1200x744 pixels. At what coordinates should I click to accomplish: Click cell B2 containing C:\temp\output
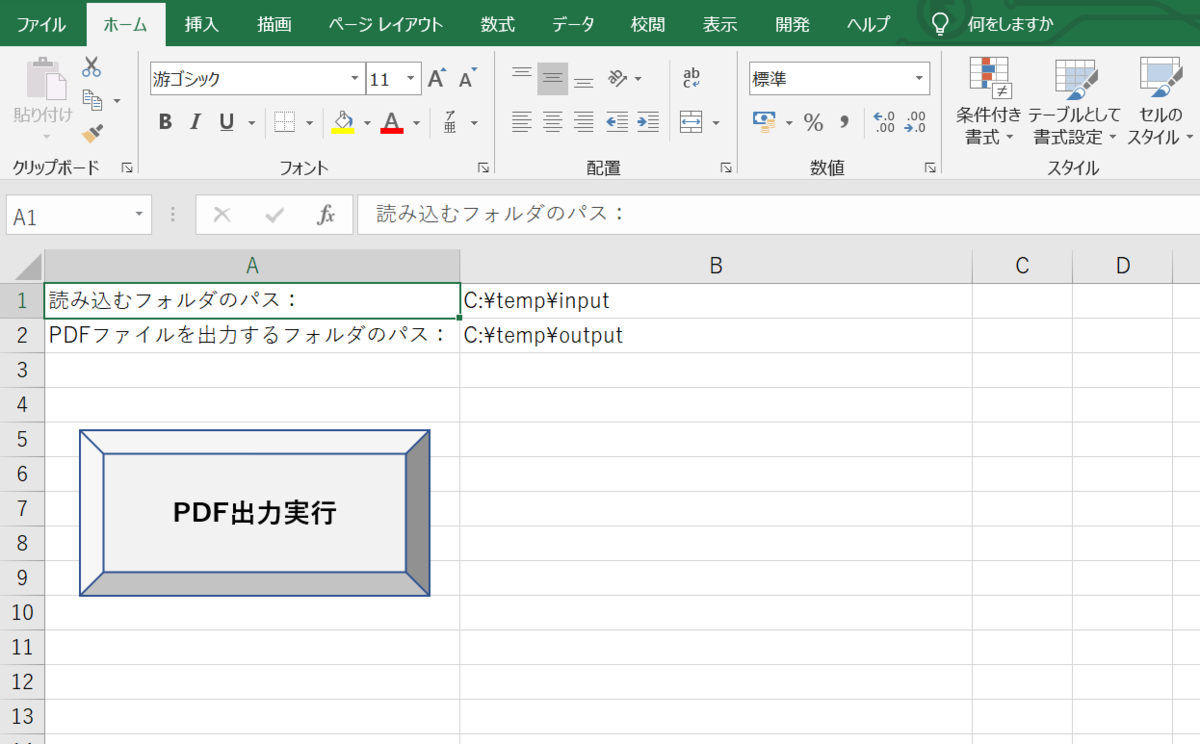715,335
